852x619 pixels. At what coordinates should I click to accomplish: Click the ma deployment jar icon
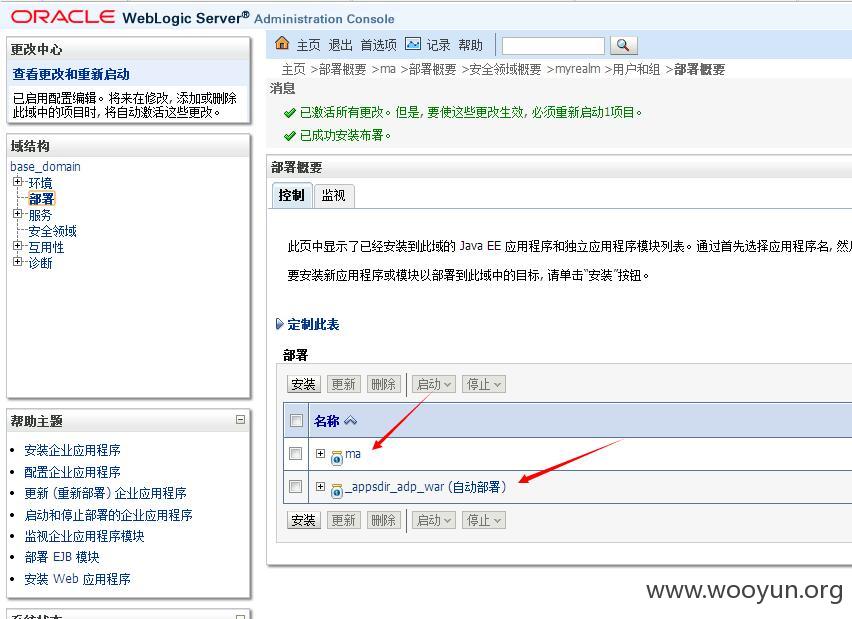pos(337,458)
